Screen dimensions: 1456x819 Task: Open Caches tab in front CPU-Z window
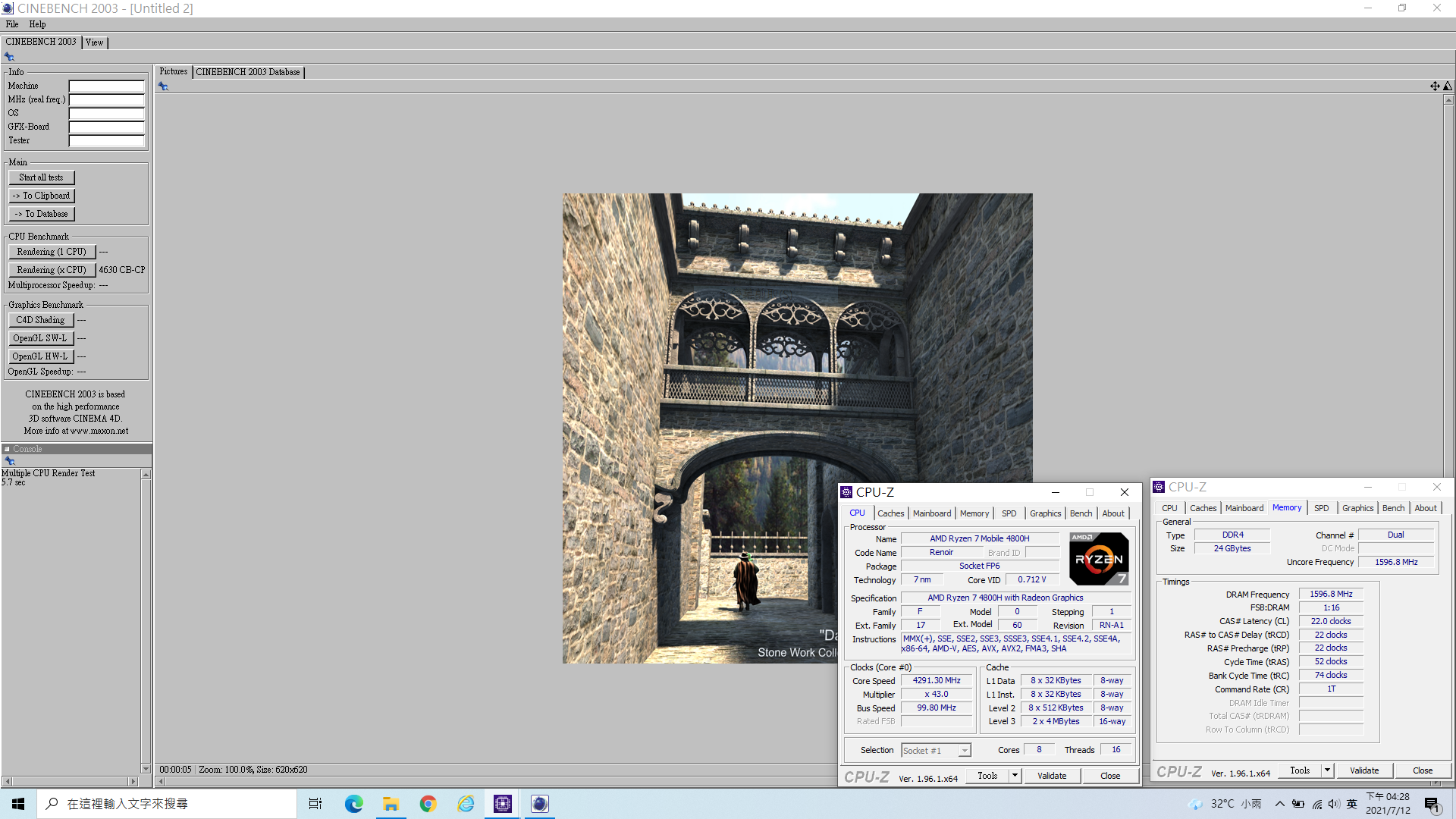(x=891, y=513)
